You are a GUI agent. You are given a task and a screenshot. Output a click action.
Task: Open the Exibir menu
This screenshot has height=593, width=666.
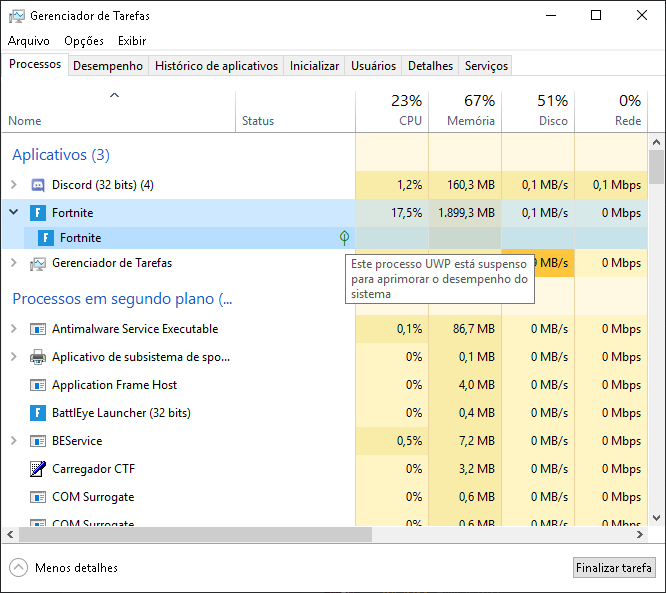pos(132,41)
